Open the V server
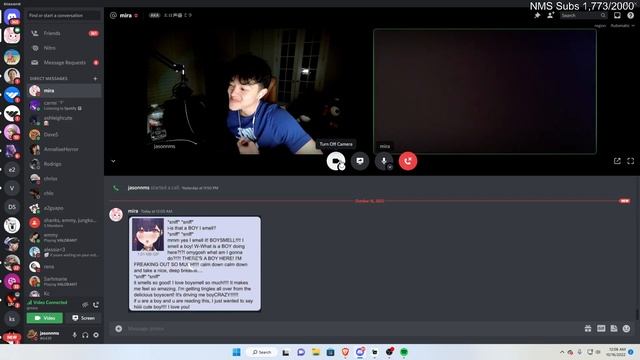 point(12,188)
